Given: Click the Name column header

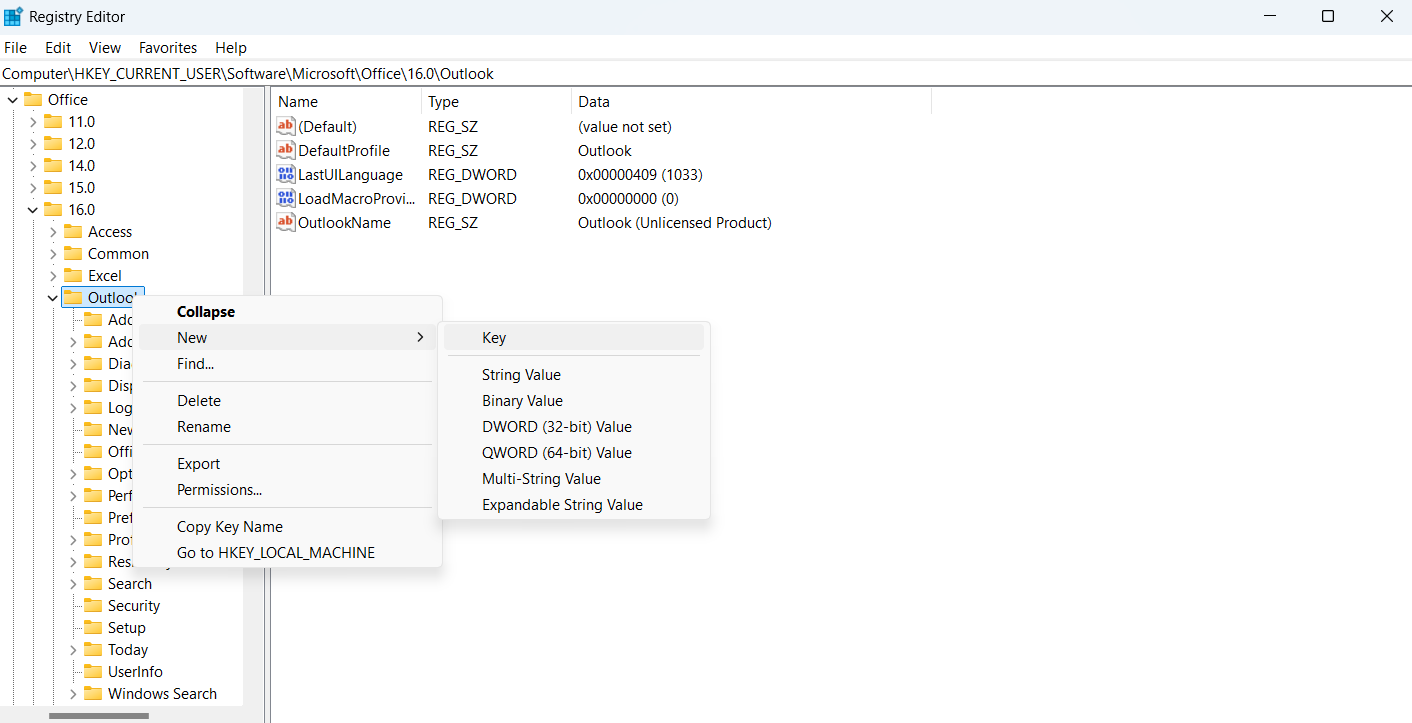Looking at the screenshot, I should coord(346,102).
